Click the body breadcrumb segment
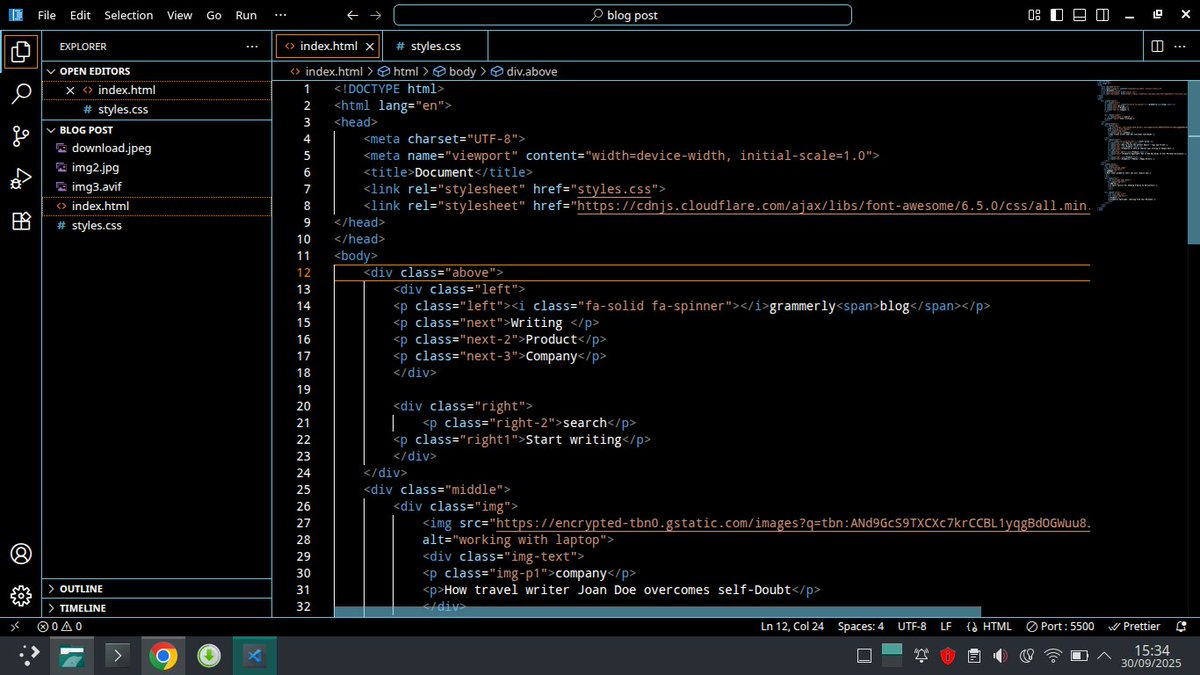The image size is (1200, 675). pos(454,71)
